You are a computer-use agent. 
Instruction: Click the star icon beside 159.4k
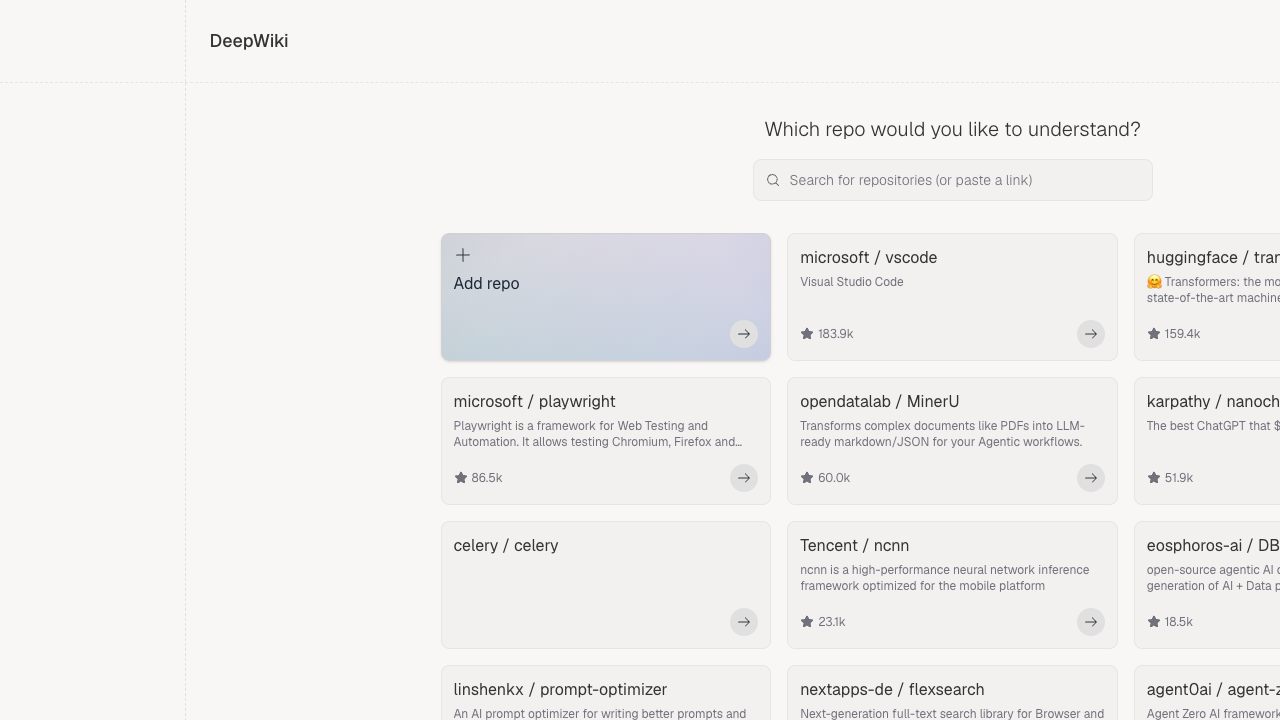[x=1154, y=334]
